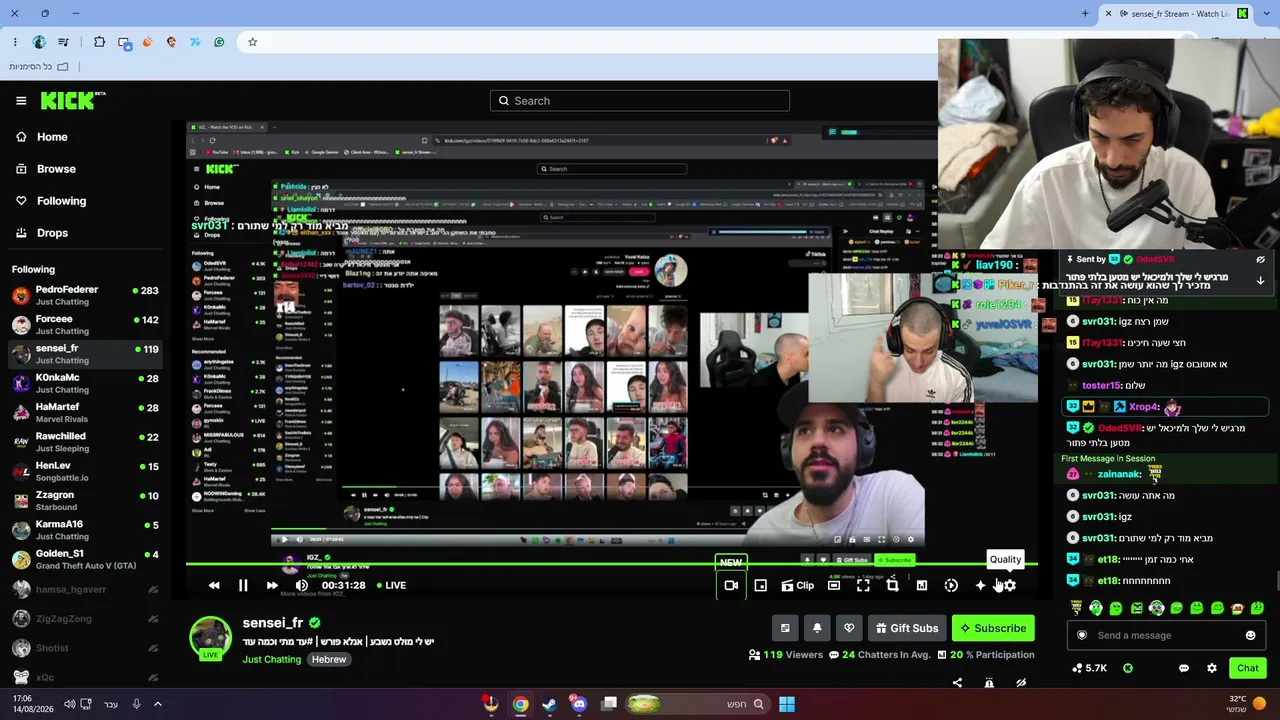The height and width of the screenshot is (720, 1280).
Task: Open Zzagron Starbound channel
Action: pos(85,501)
